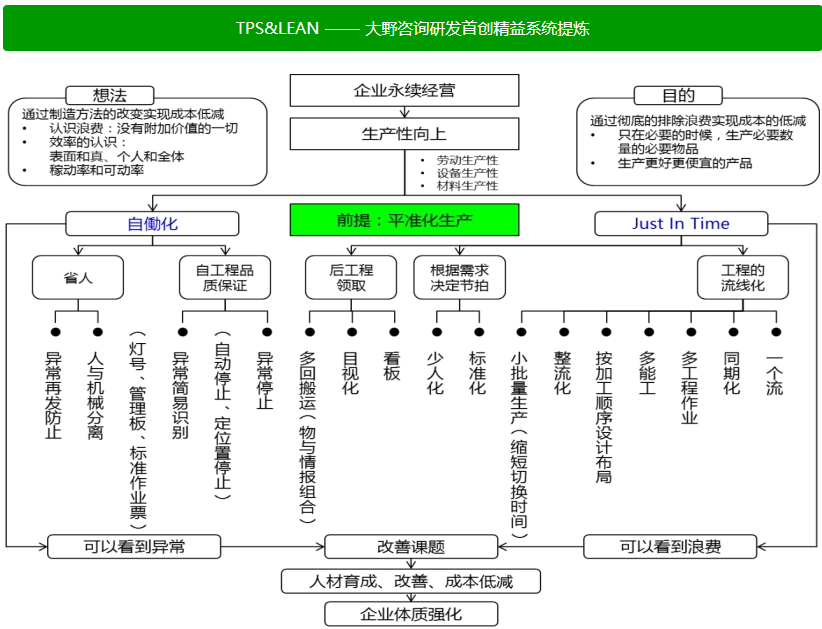Select vertical text （灯号、管理板、标准作业票）
Image resolution: width=822 pixels, height=629 pixels.
click(138, 430)
